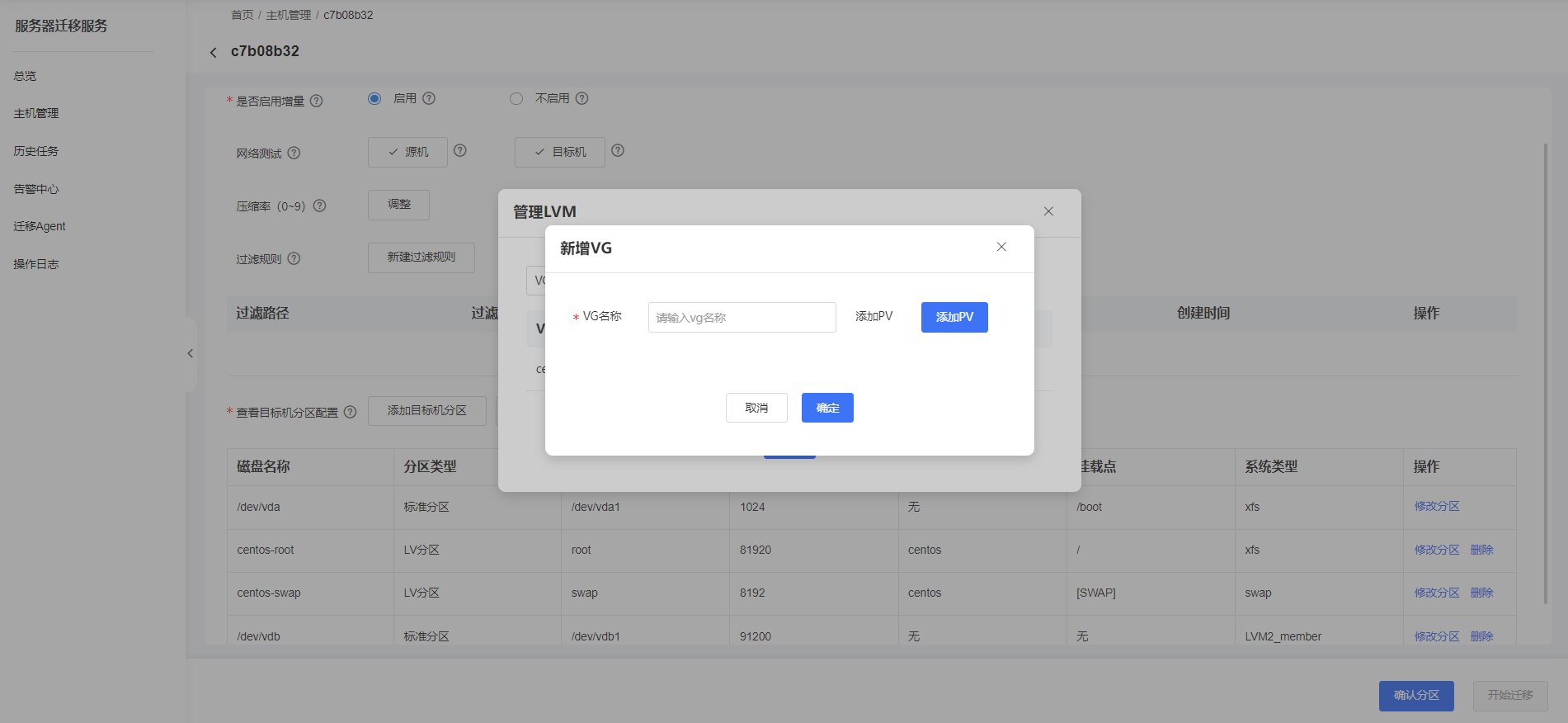The image size is (1568, 723).
Task: Click the VG名称 input field
Action: (x=742, y=317)
